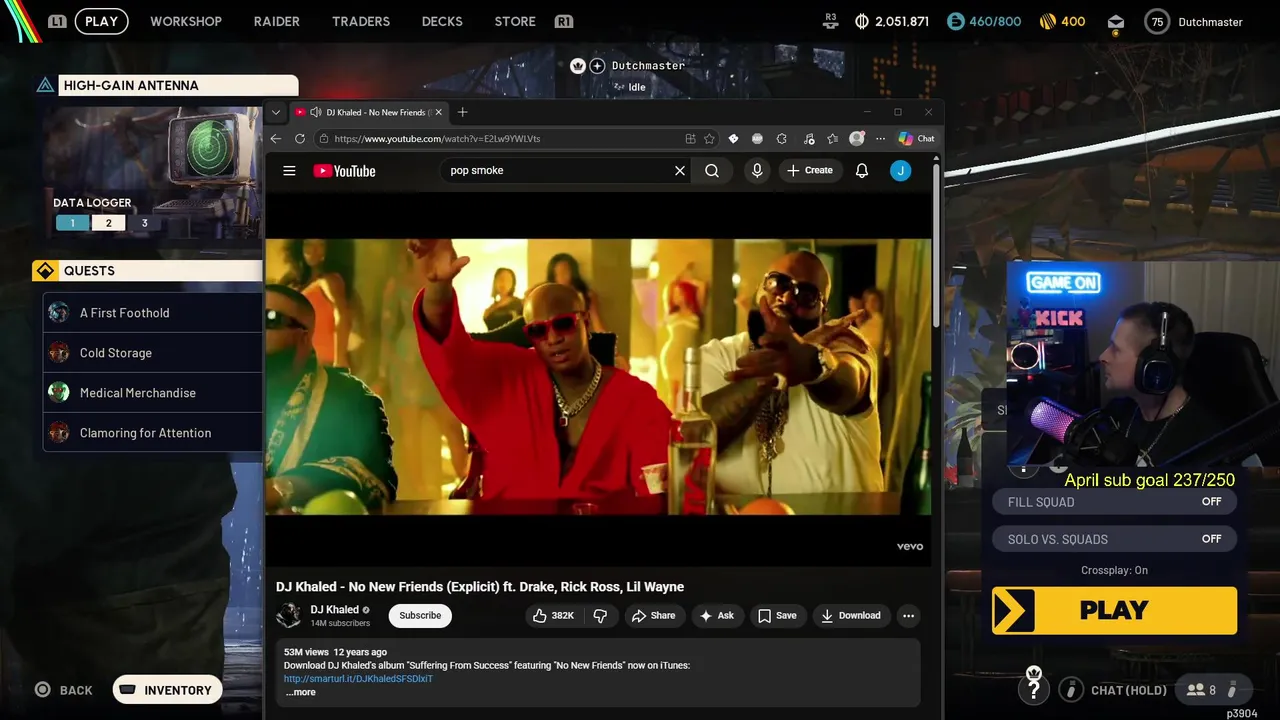Save video to playlist

click(x=777, y=616)
